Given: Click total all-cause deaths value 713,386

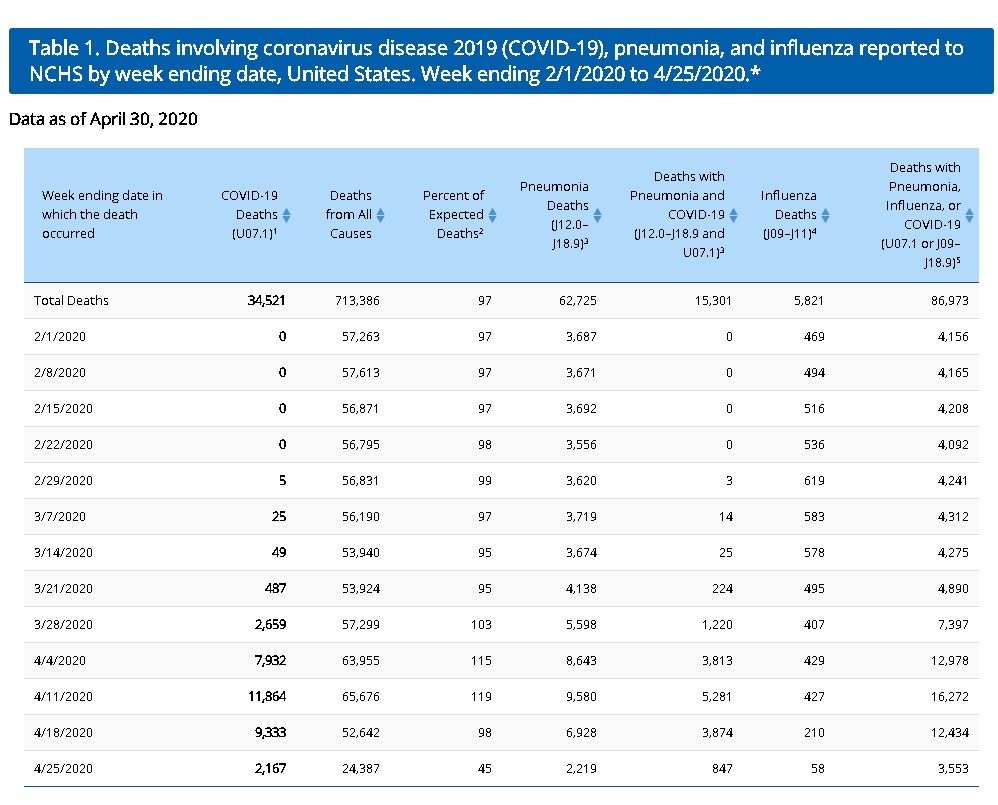Looking at the screenshot, I should coord(357,300).
